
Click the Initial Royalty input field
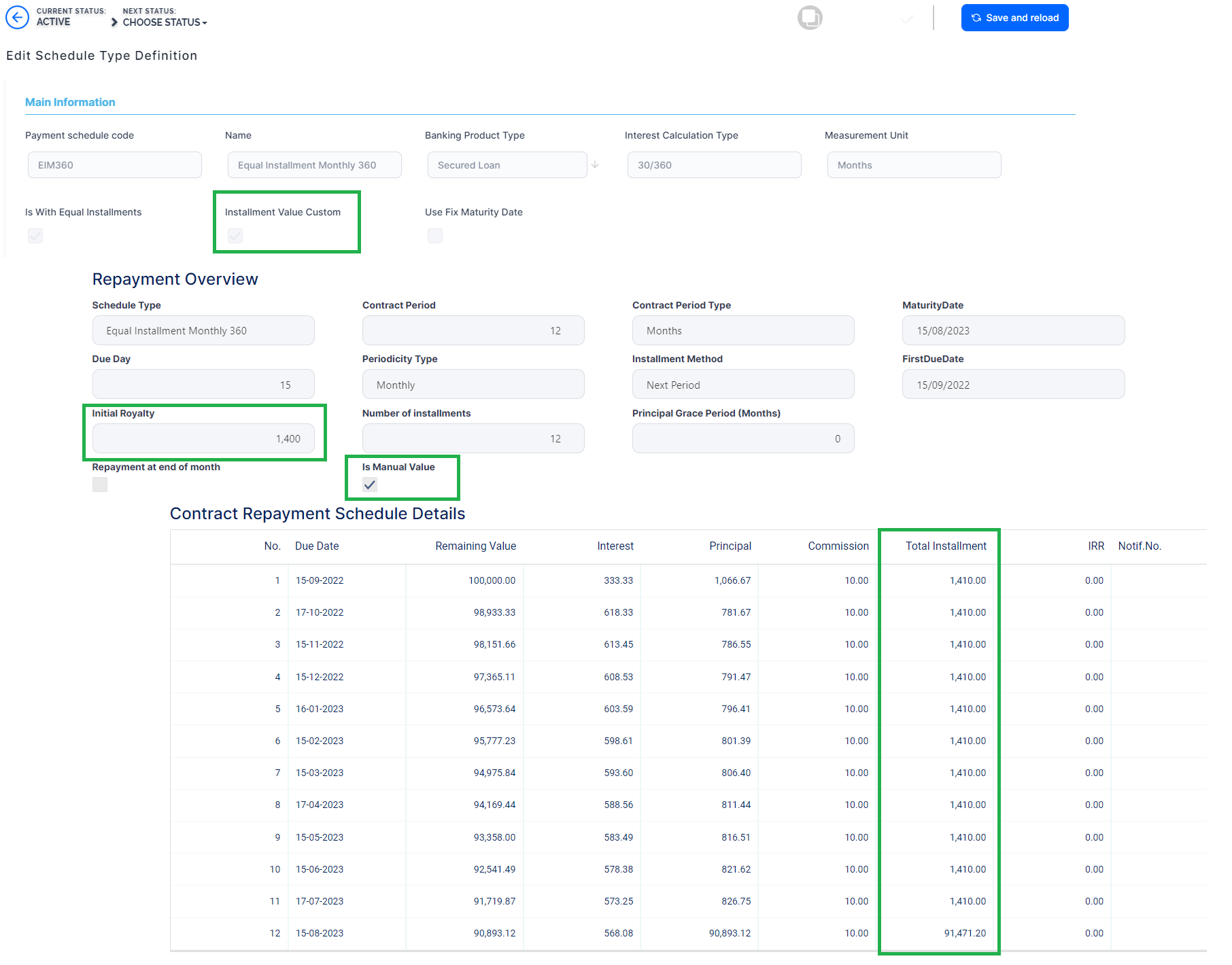pyautogui.click(x=203, y=439)
